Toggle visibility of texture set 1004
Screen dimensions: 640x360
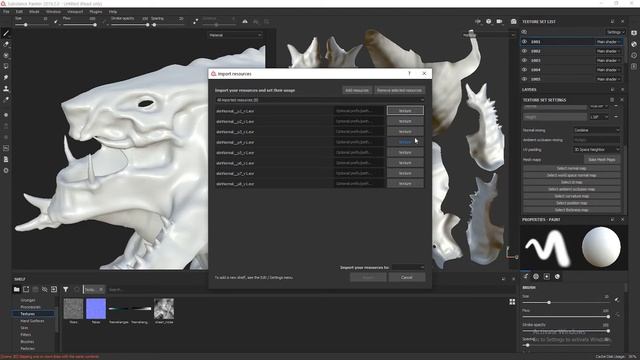(x=524, y=70)
